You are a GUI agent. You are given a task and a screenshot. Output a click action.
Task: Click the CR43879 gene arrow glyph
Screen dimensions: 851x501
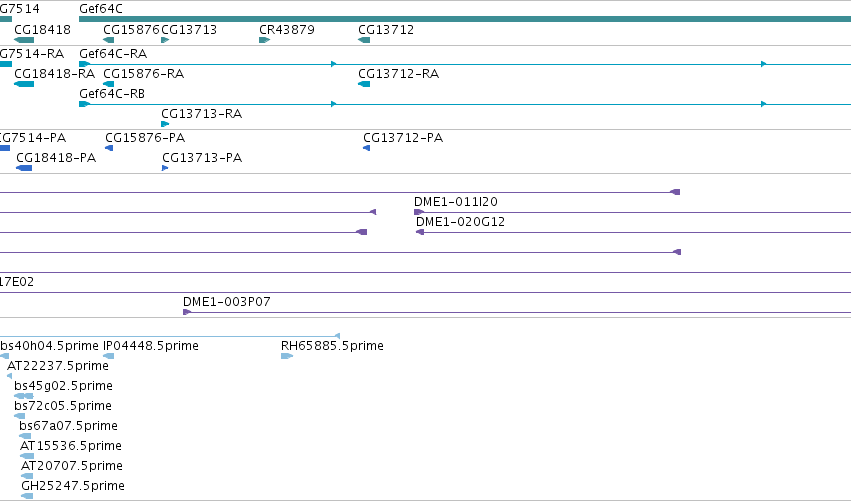pyautogui.click(x=264, y=40)
